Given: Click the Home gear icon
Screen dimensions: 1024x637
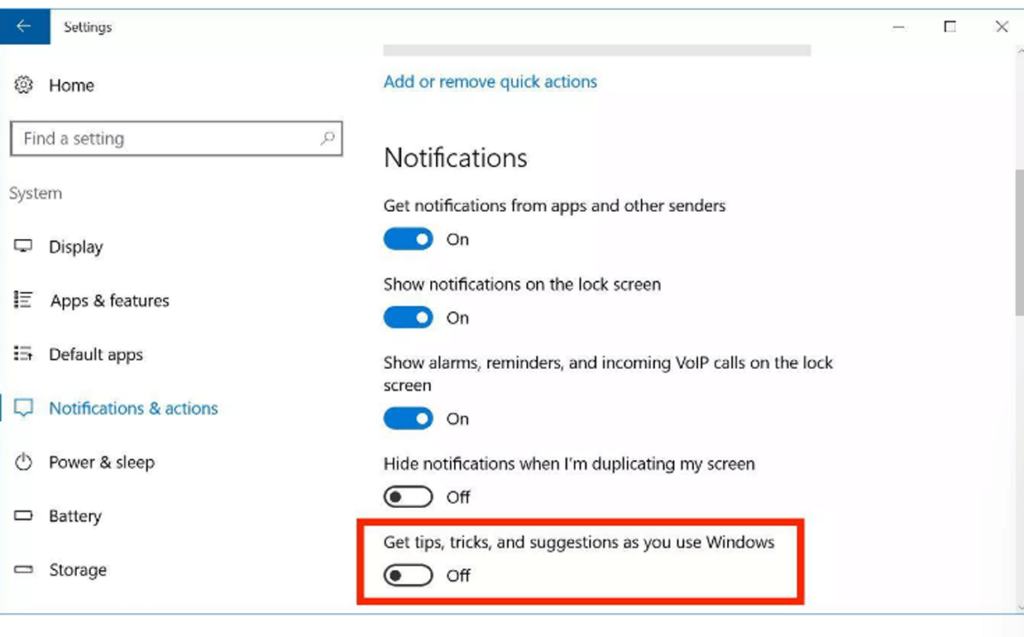Looking at the screenshot, I should click(24, 85).
